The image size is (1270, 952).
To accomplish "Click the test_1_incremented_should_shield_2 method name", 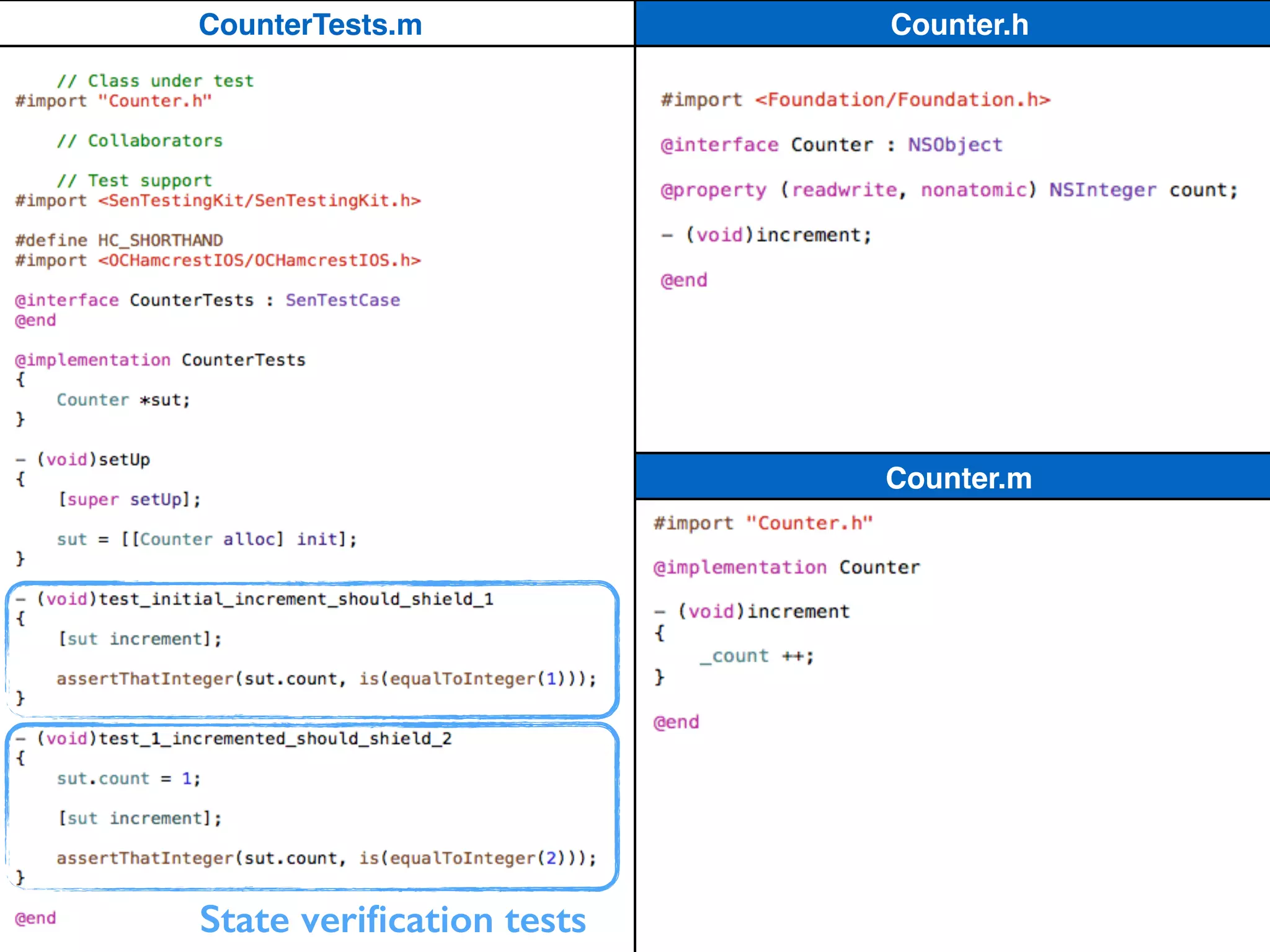I will pyautogui.click(x=275, y=739).
